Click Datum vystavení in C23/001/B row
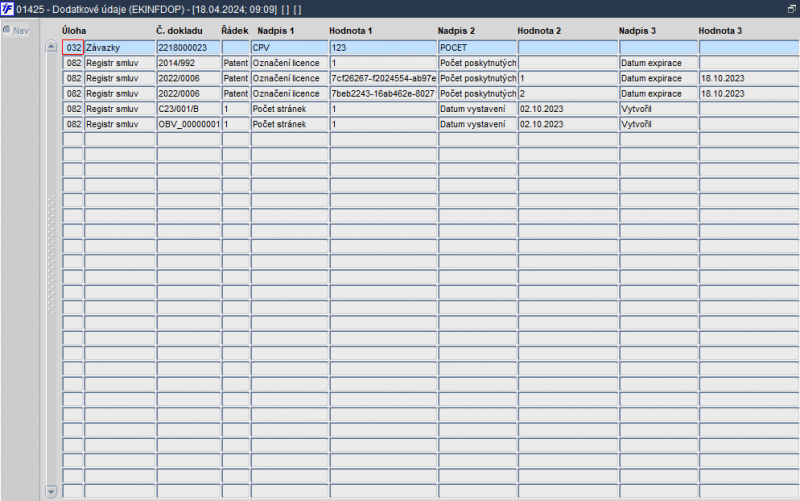This screenshot has height=501, width=800. coord(478,109)
